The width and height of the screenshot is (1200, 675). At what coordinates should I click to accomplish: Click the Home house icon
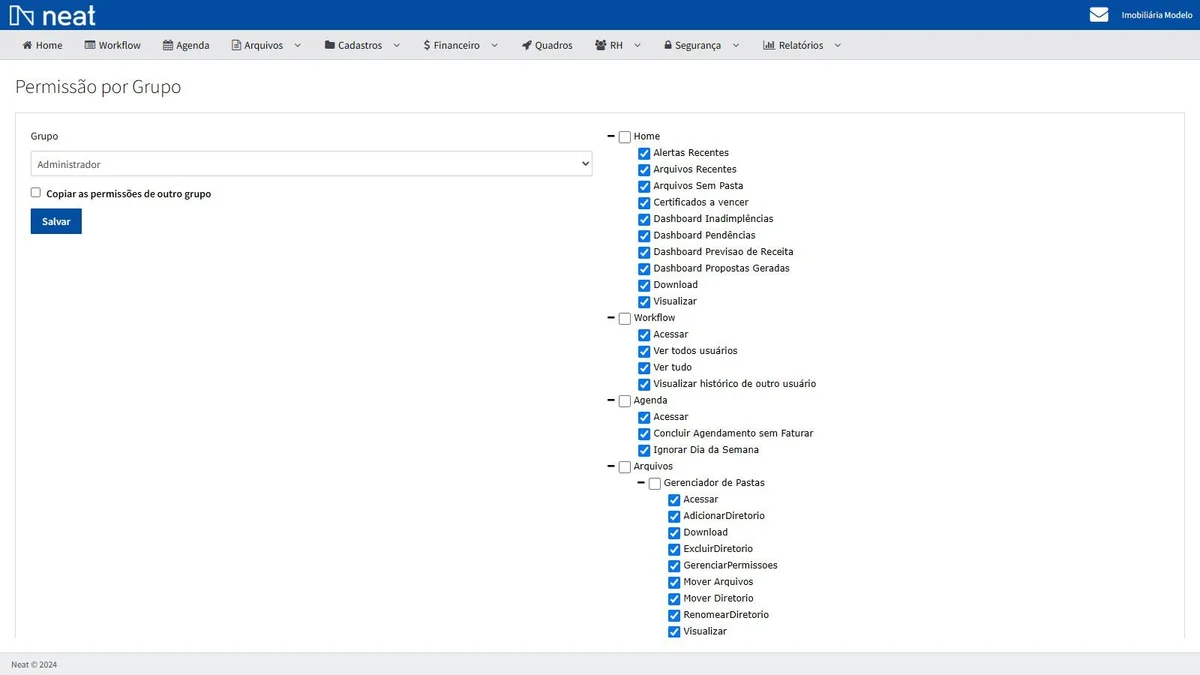pos(27,45)
